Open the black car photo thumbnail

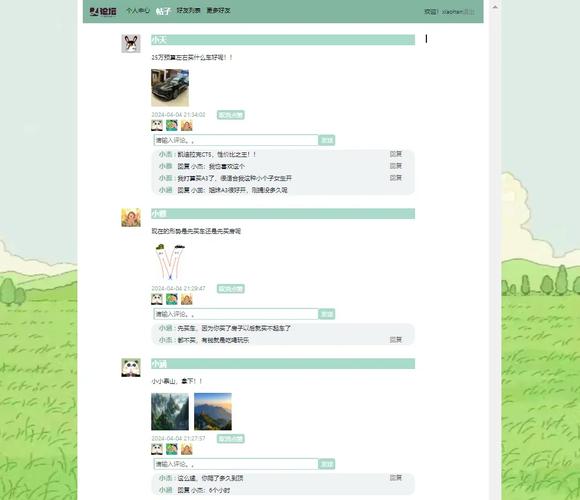[170, 88]
